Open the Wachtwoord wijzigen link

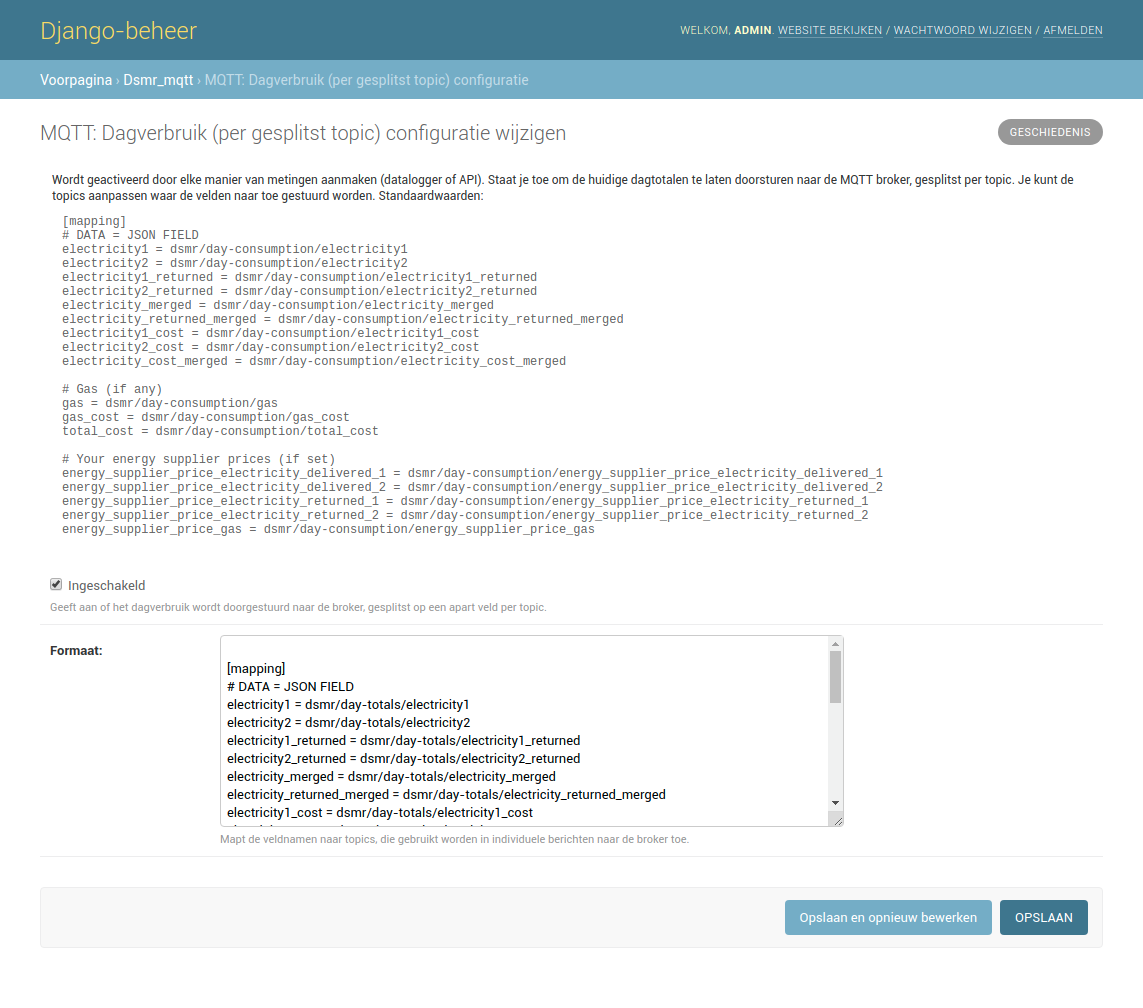pos(962,31)
